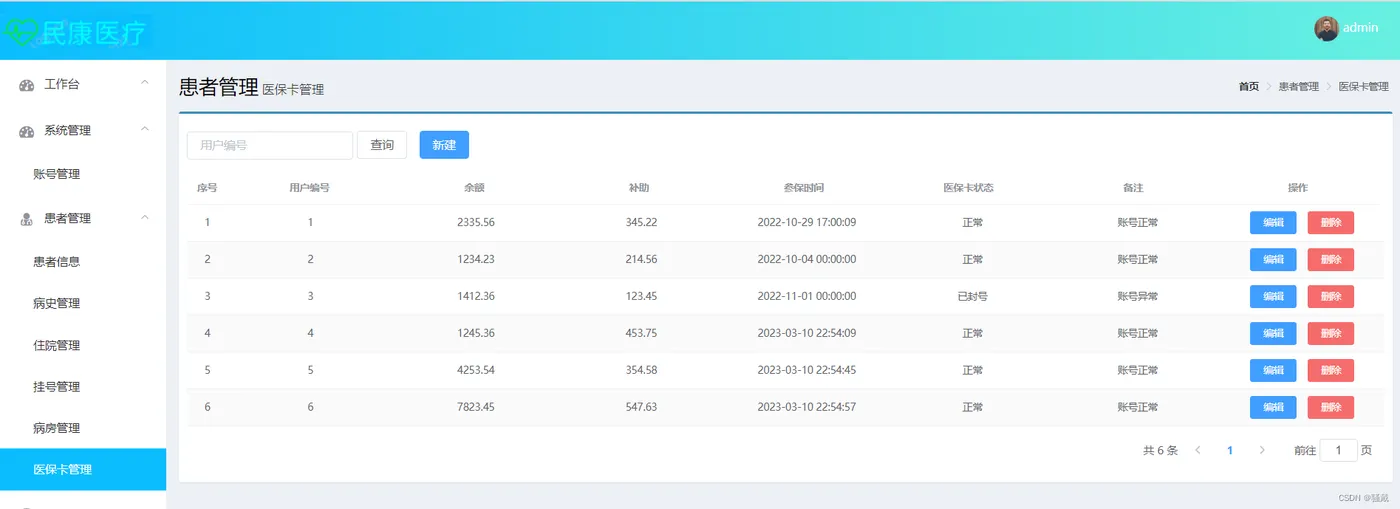
Task: Click the 已封号 status cell
Action: click(x=972, y=296)
